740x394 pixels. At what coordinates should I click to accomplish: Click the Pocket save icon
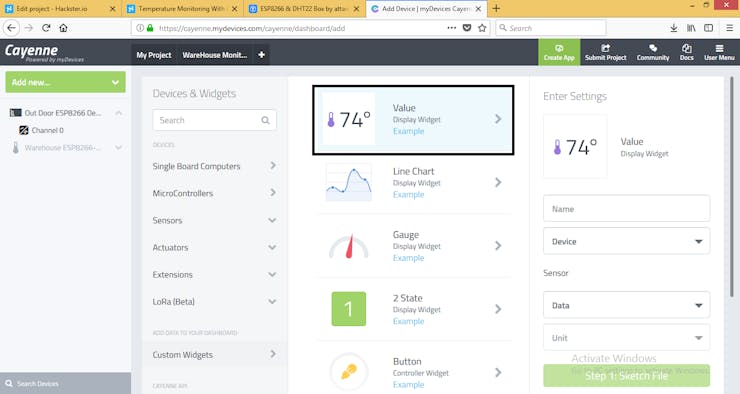click(467, 28)
